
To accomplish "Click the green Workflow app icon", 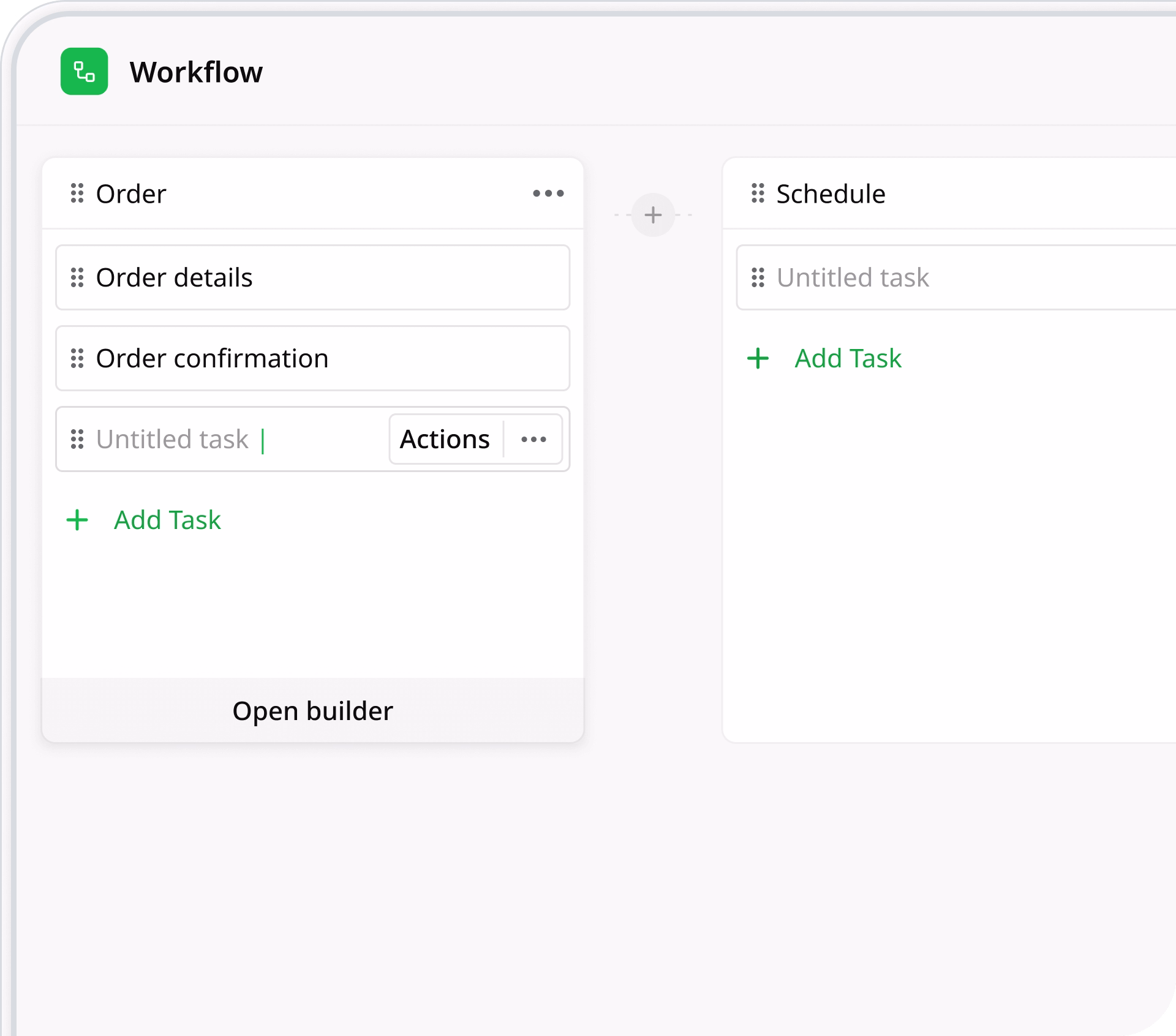I will pyautogui.click(x=84, y=72).
